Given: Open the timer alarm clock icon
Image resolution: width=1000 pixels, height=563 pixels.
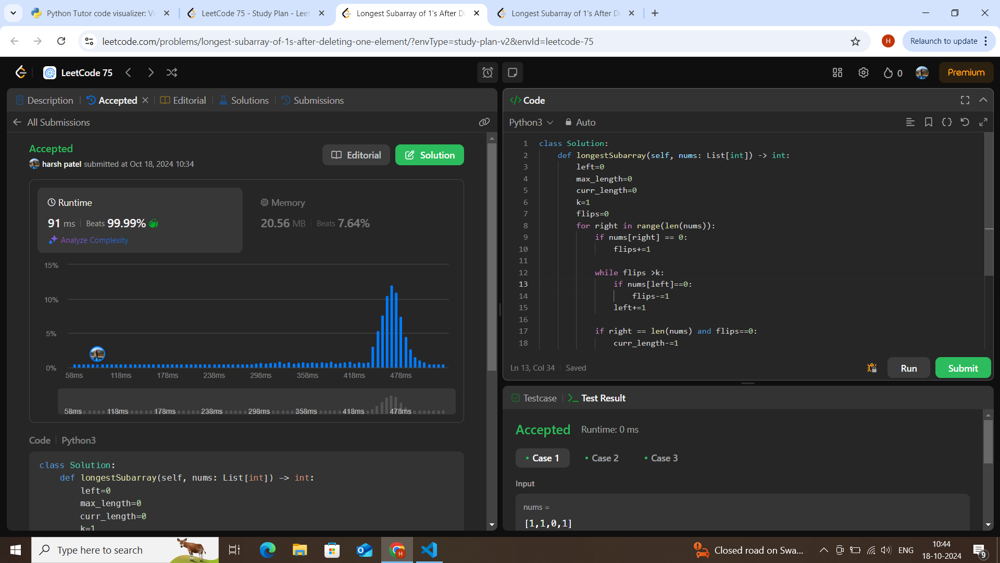Looking at the screenshot, I should tap(488, 73).
